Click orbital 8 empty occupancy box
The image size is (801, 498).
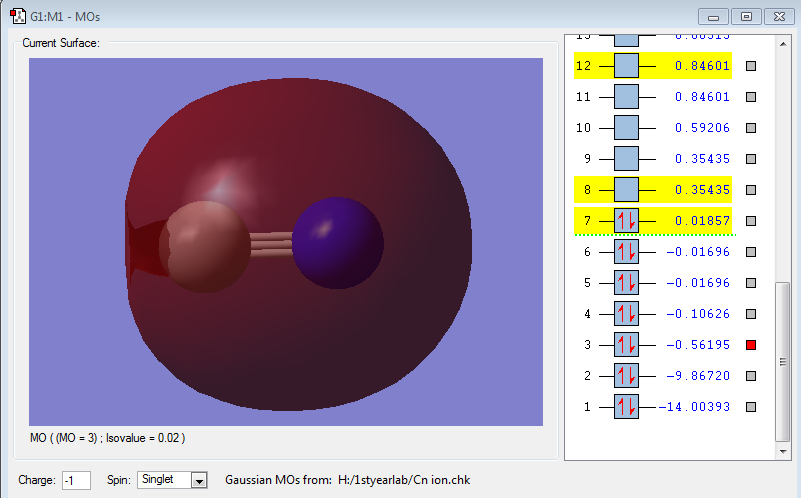click(626, 190)
